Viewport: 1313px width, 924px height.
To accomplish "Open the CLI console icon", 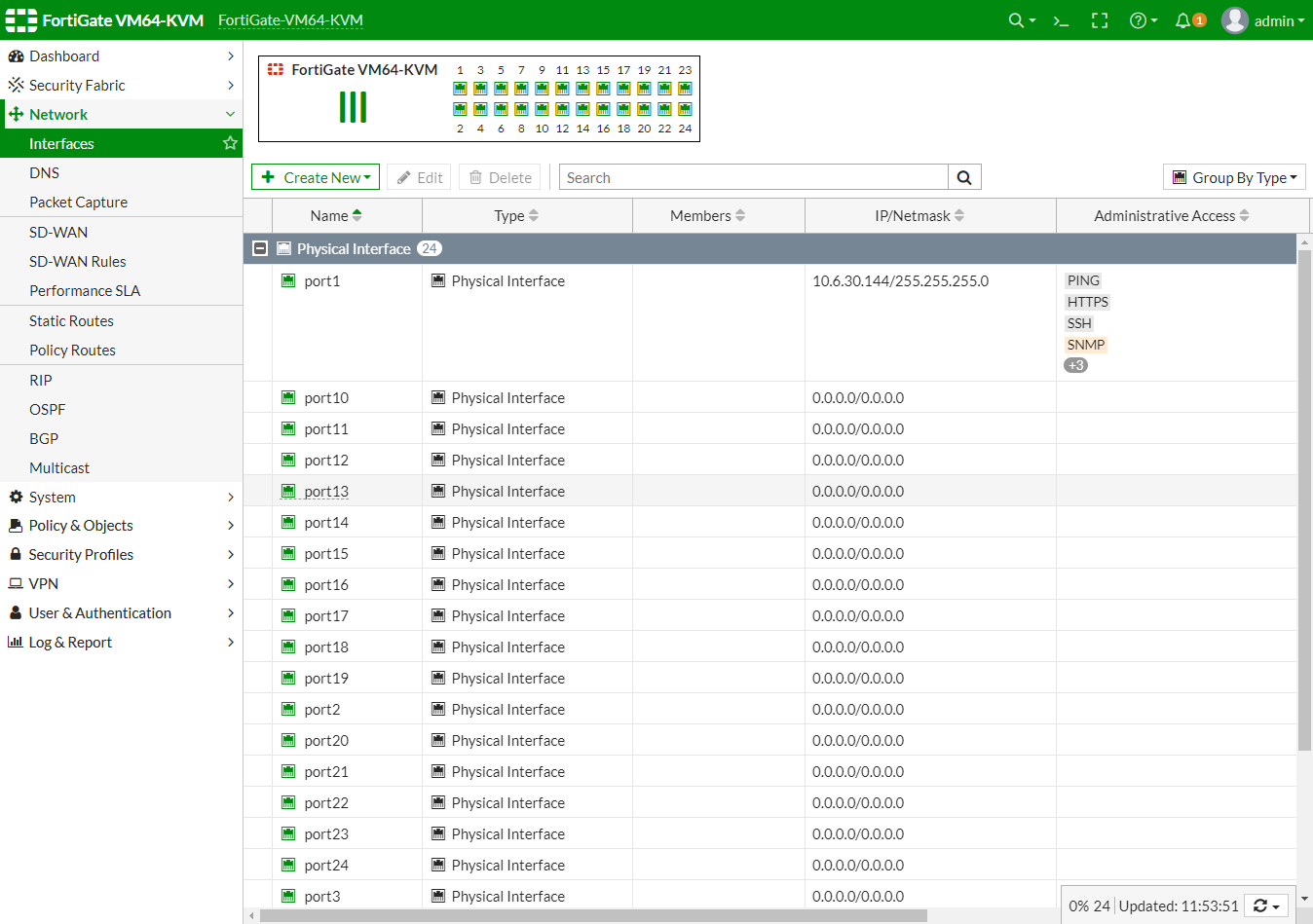I will 1061,20.
